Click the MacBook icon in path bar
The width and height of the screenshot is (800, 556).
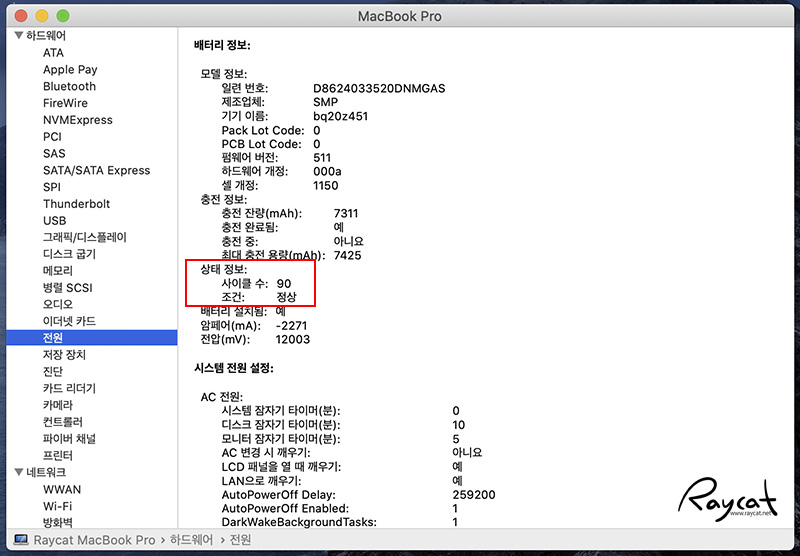pos(21,539)
